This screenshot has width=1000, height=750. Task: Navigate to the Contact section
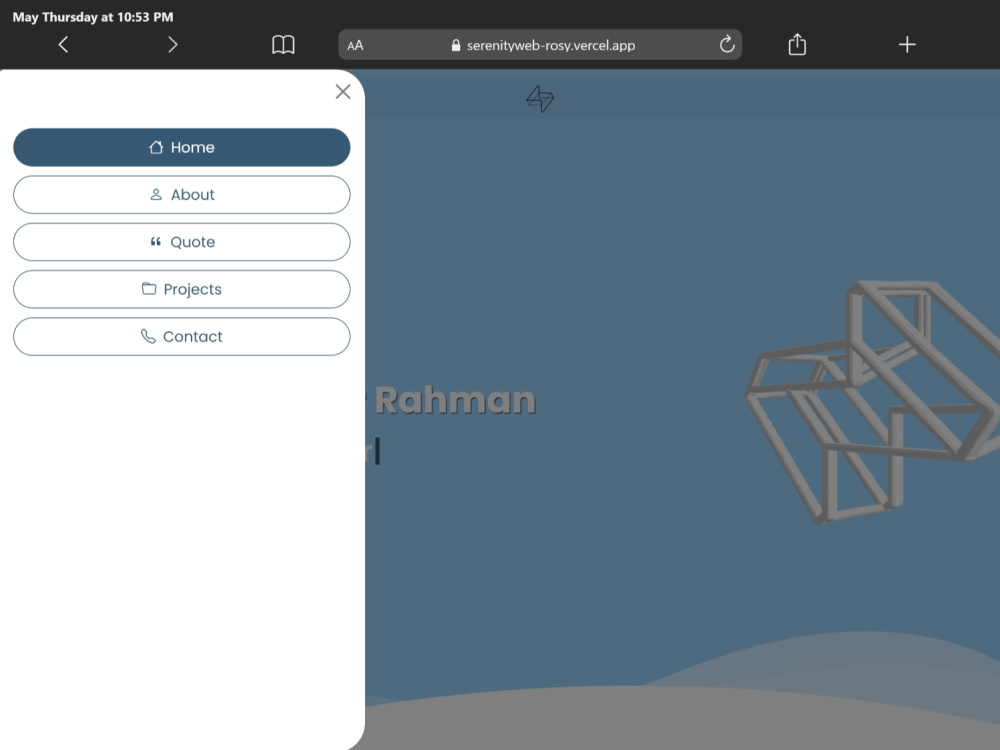coord(182,336)
